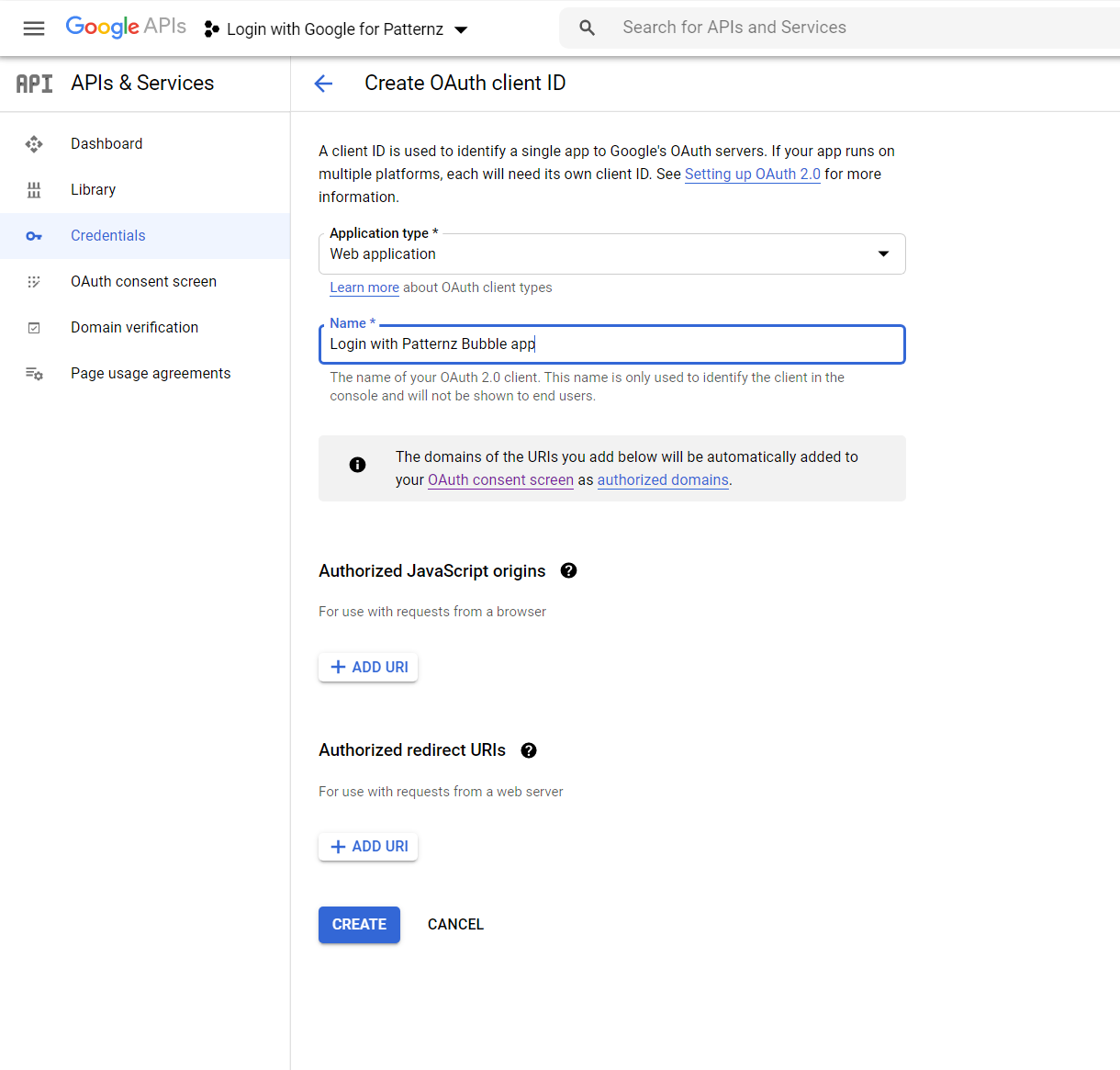Screen dimensions: 1120x1070
Task: Open help for Authorized JavaScript origins
Action: pos(569,570)
